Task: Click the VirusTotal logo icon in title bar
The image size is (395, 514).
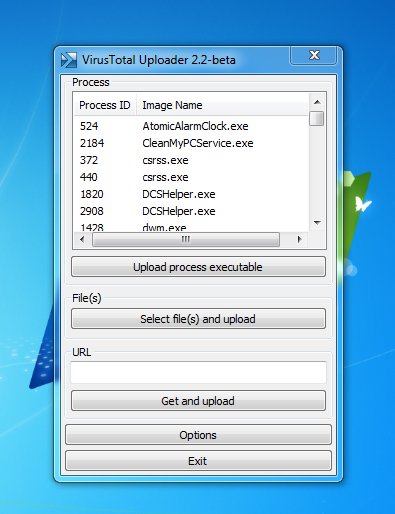Action: 69,60
